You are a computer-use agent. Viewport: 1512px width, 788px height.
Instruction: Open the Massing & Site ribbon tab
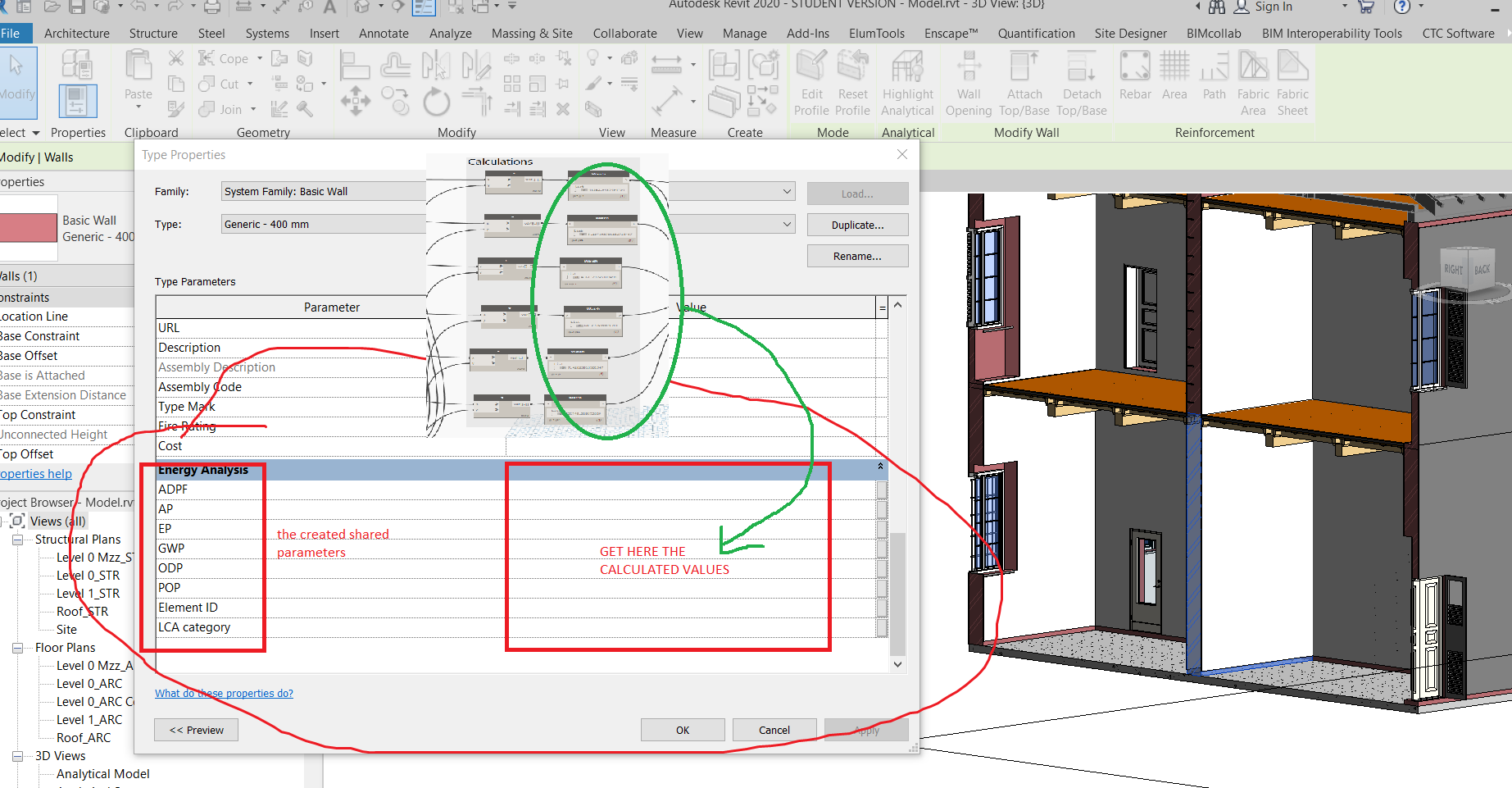pyautogui.click(x=532, y=34)
